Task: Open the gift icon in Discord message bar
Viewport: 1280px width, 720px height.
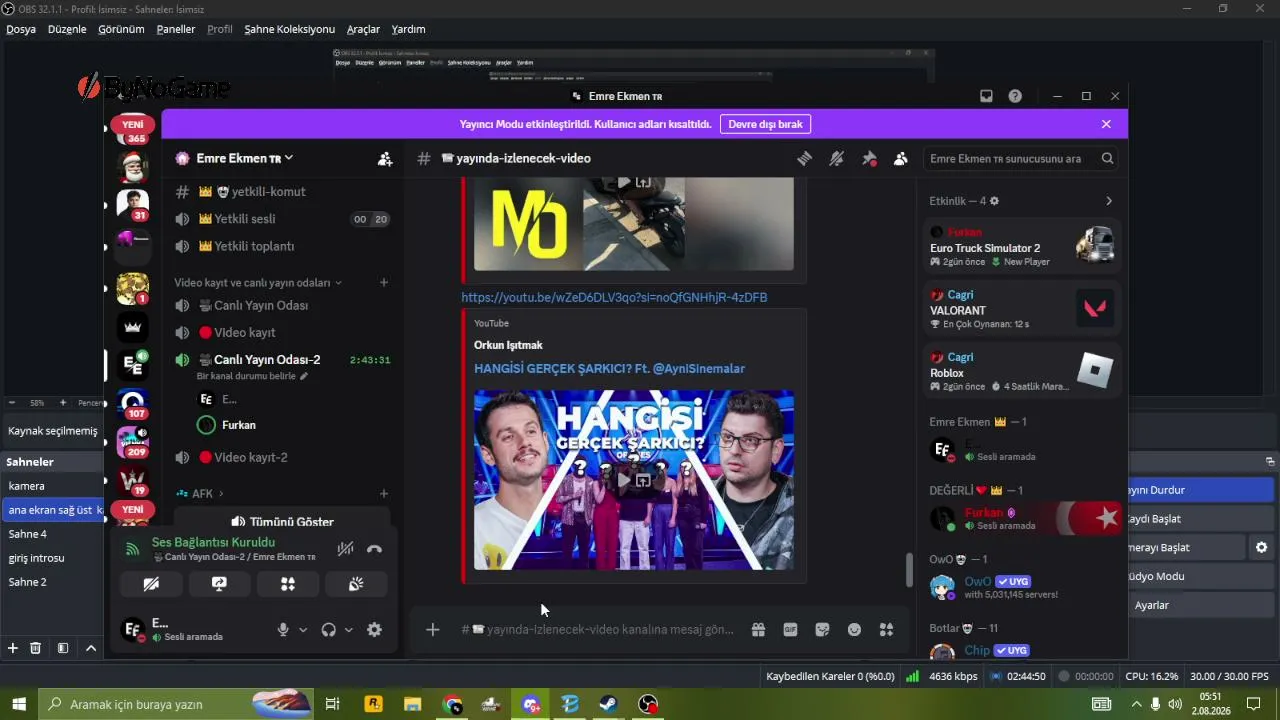Action: click(x=758, y=630)
